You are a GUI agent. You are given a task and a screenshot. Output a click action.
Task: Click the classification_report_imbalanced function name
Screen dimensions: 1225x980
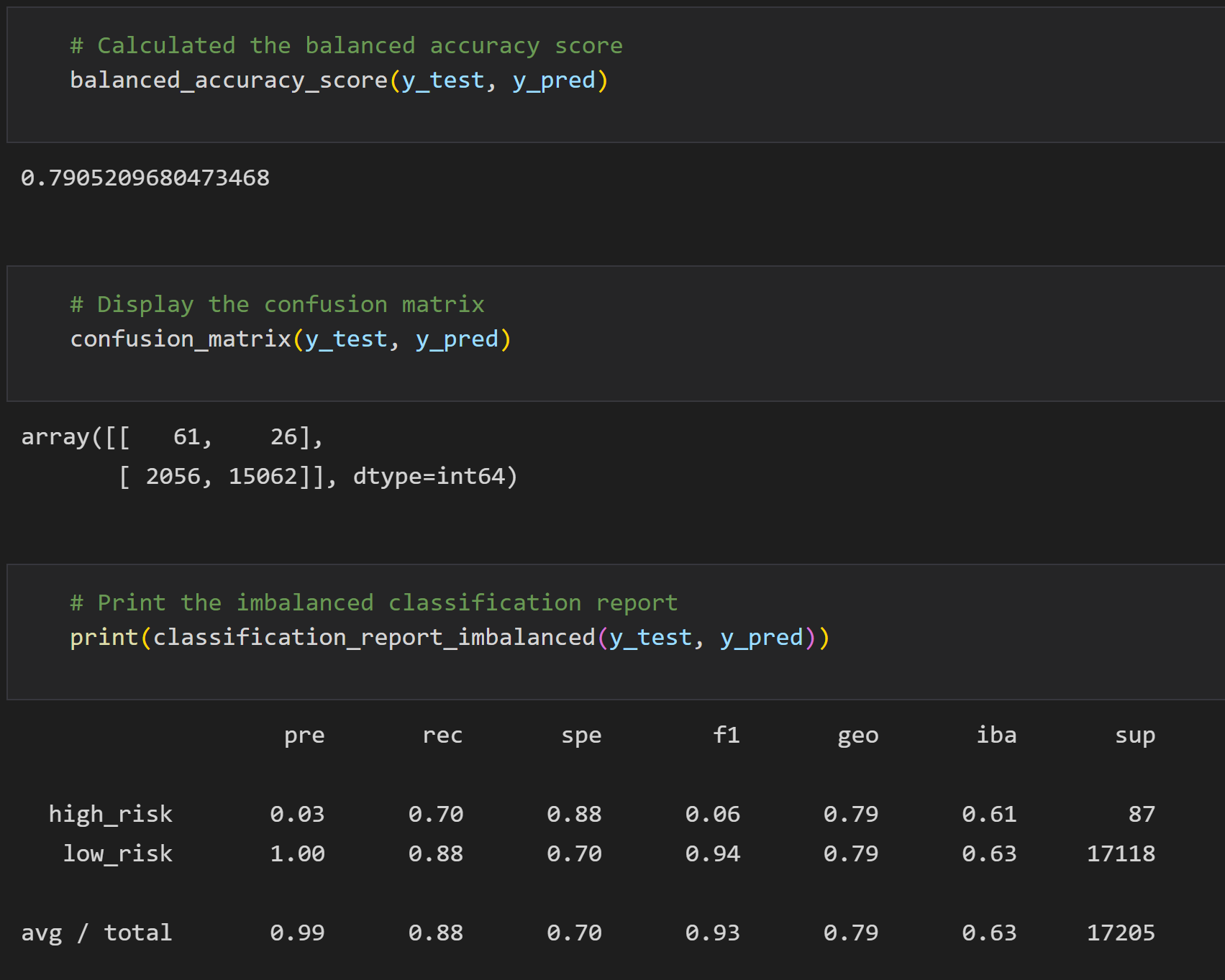(374, 638)
